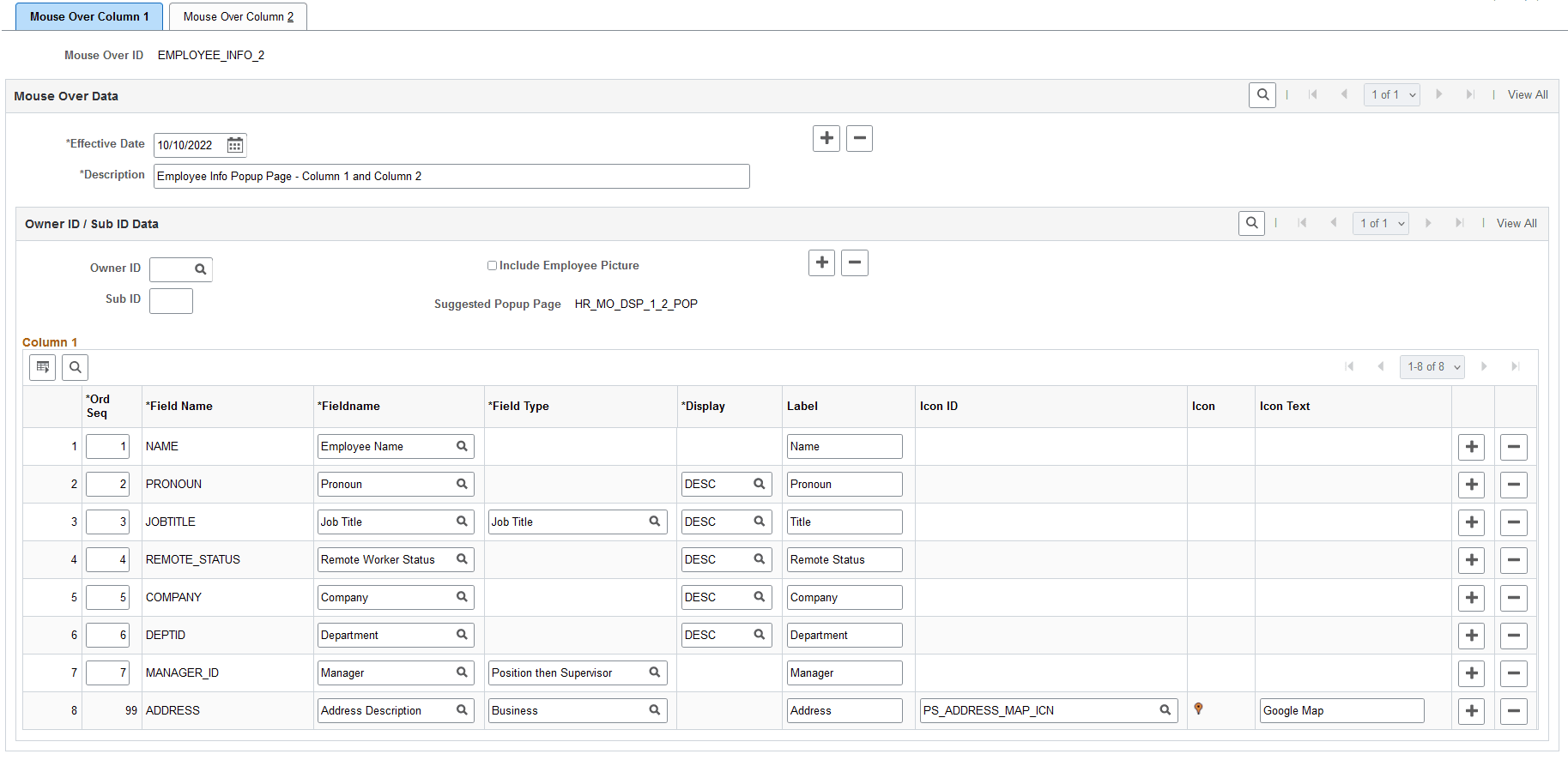Image resolution: width=1568 pixels, height=760 pixels.
Task: Switch to Mouse Over Column 2 tab
Action: [x=239, y=16]
